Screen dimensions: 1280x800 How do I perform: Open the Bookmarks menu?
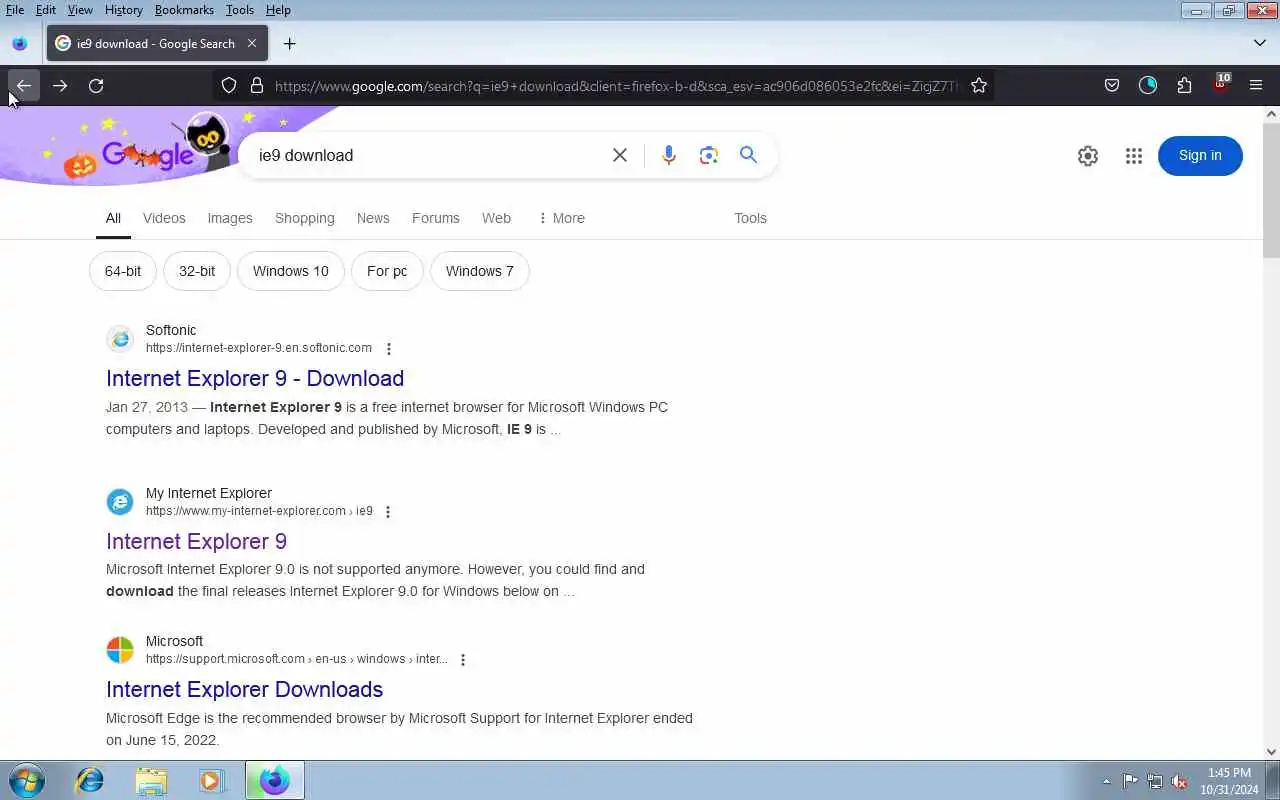coord(184,10)
